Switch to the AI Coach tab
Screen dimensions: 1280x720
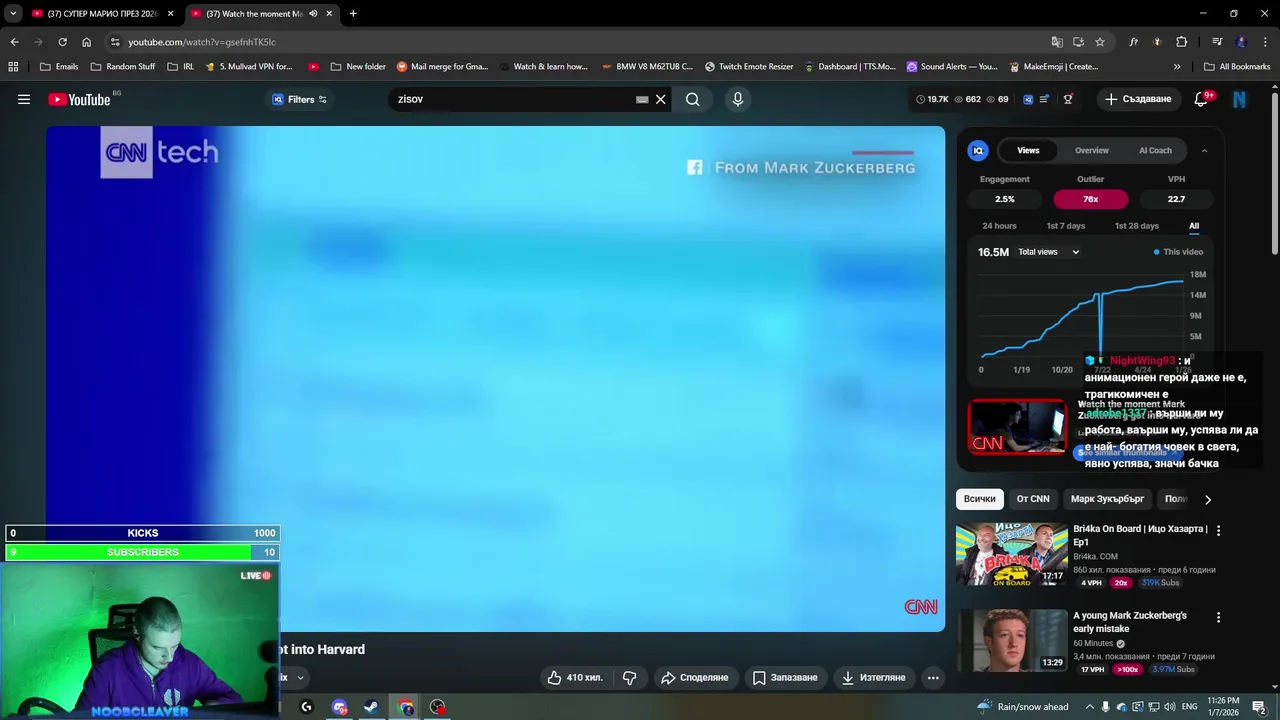tap(1155, 150)
